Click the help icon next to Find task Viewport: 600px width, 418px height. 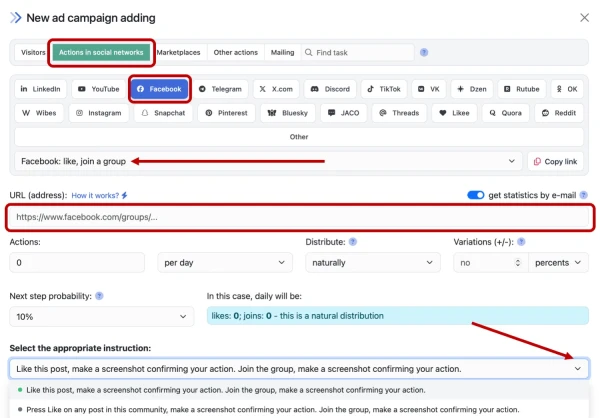(x=424, y=52)
